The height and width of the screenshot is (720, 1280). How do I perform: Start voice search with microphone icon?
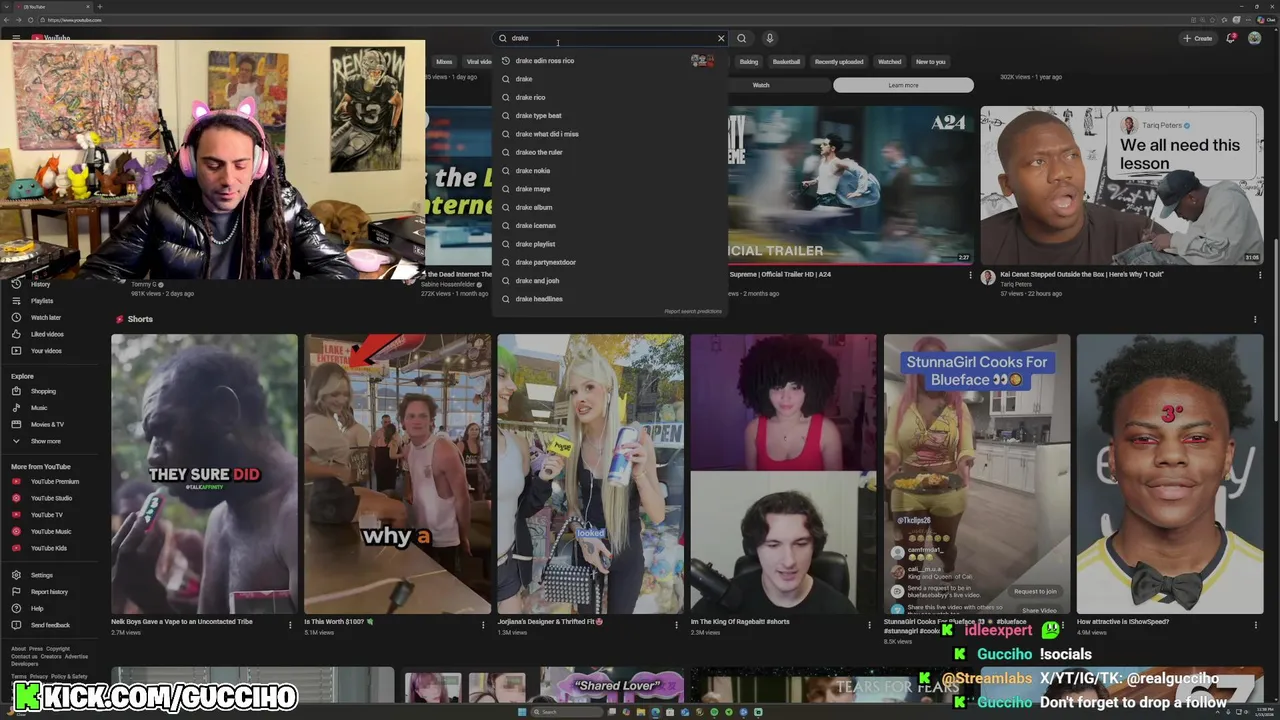coord(769,38)
